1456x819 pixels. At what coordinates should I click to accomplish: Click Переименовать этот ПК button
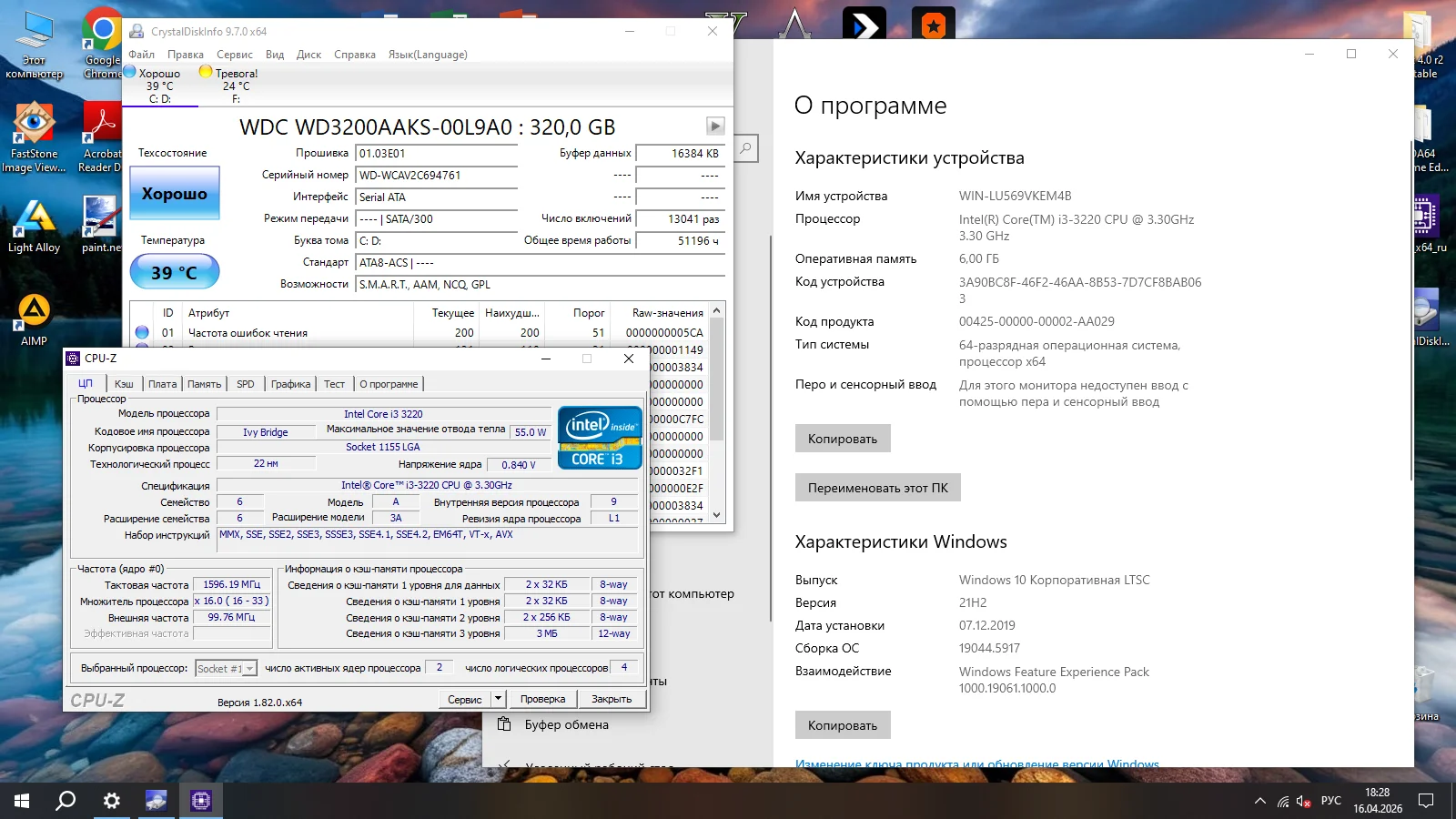tap(877, 488)
